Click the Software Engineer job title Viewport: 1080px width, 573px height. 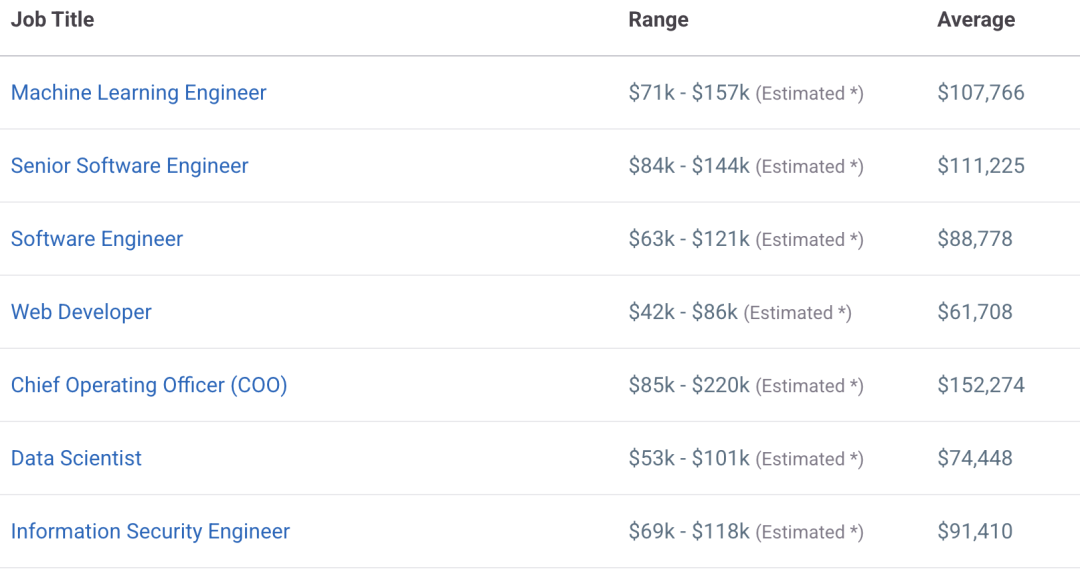click(x=97, y=239)
